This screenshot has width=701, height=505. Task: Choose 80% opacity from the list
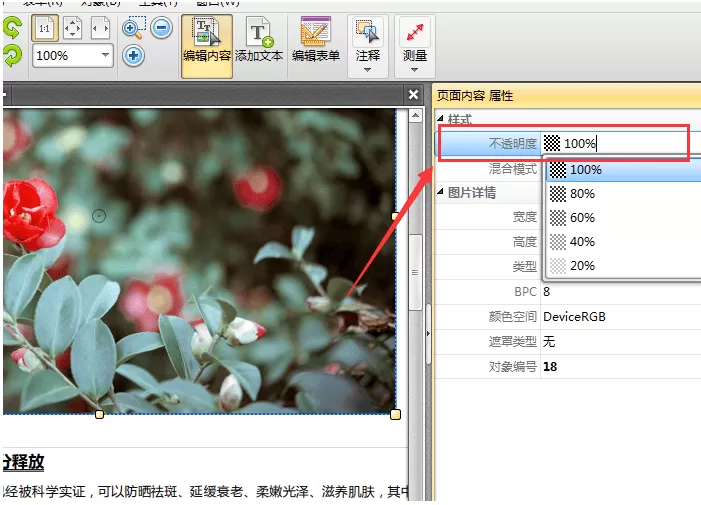pyautogui.click(x=624, y=194)
